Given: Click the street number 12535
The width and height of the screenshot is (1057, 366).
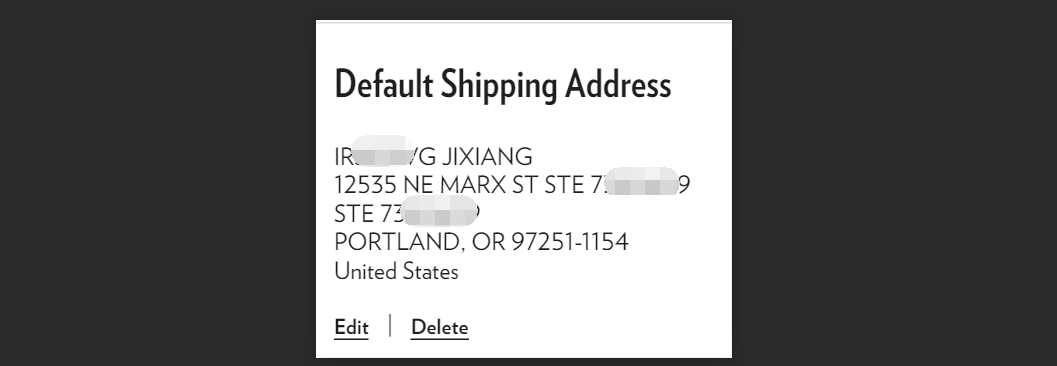Looking at the screenshot, I should point(365,185).
